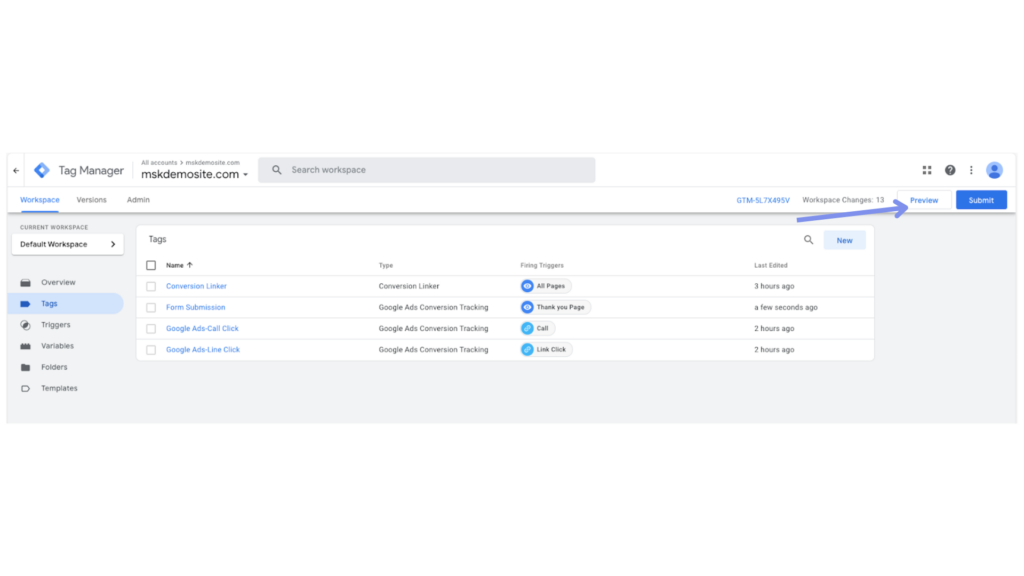
Task: Click the Templates sidebar icon
Action: click(25, 389)
